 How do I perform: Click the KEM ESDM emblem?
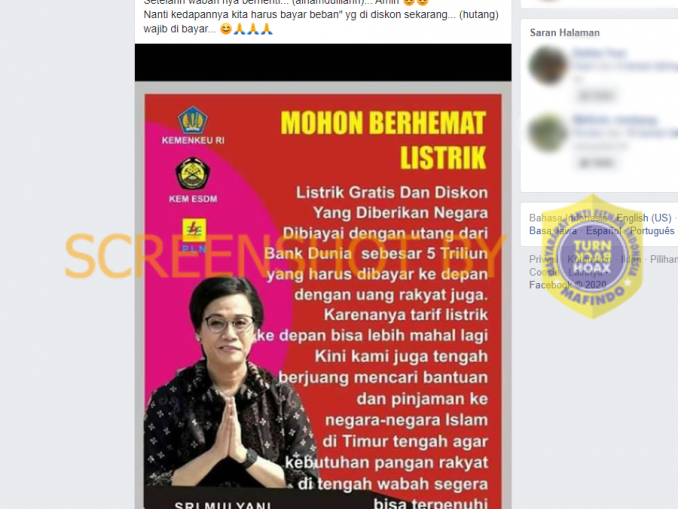[x=193, y=174]
